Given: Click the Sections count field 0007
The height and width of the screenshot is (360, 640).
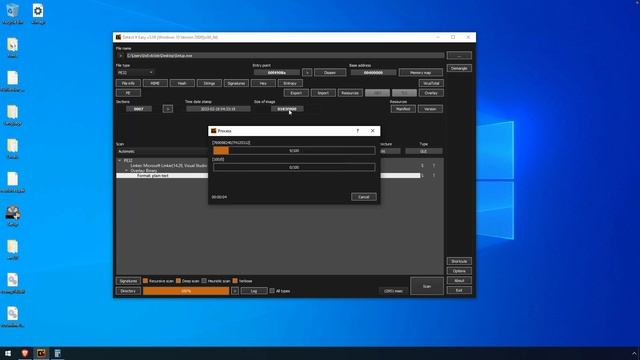Looking at the screenshot, I should 139,109.
